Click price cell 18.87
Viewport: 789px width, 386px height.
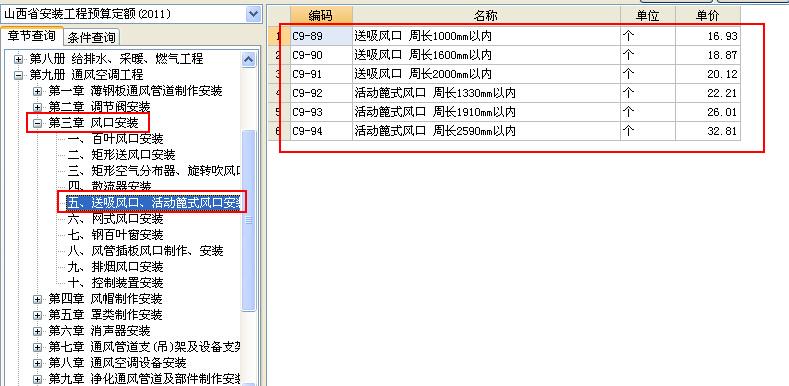pyautogui.click(x=707, y=55)
